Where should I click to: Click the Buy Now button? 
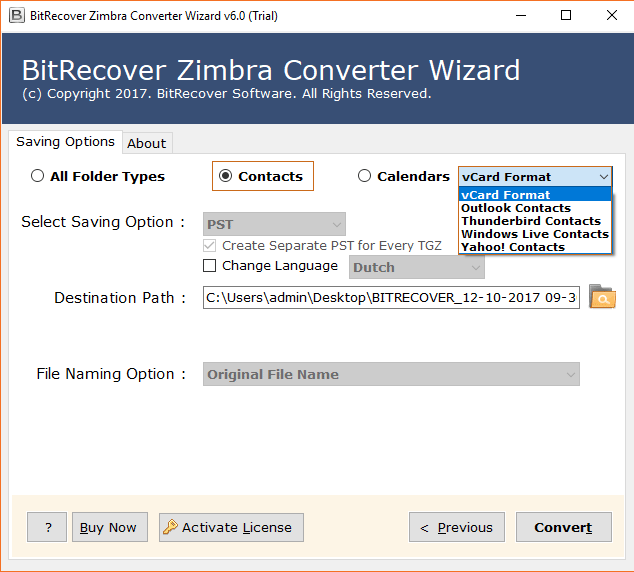coord(110,527)
